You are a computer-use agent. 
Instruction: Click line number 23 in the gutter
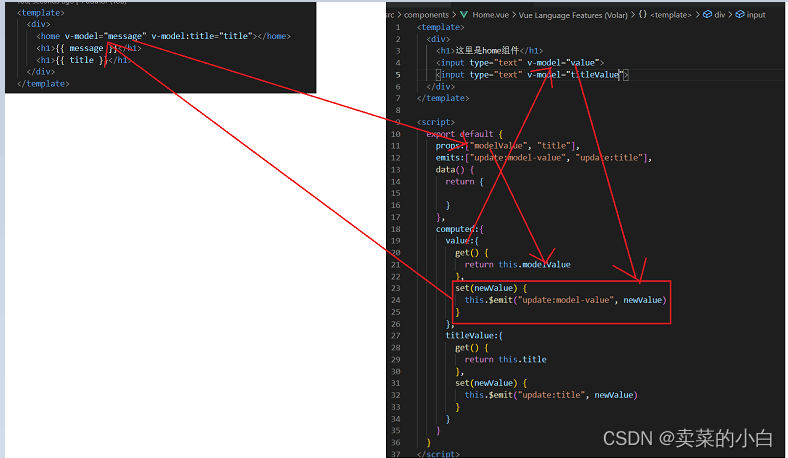(x=397, y=288)
